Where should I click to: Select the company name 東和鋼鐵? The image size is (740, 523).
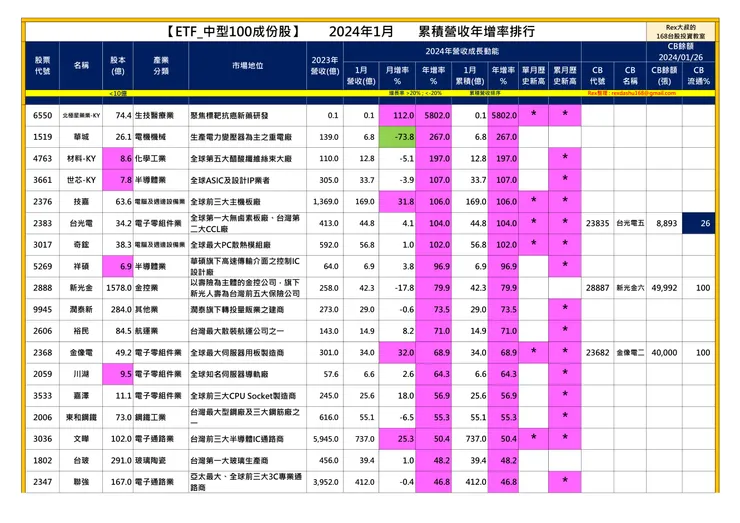tap(81, 417)
